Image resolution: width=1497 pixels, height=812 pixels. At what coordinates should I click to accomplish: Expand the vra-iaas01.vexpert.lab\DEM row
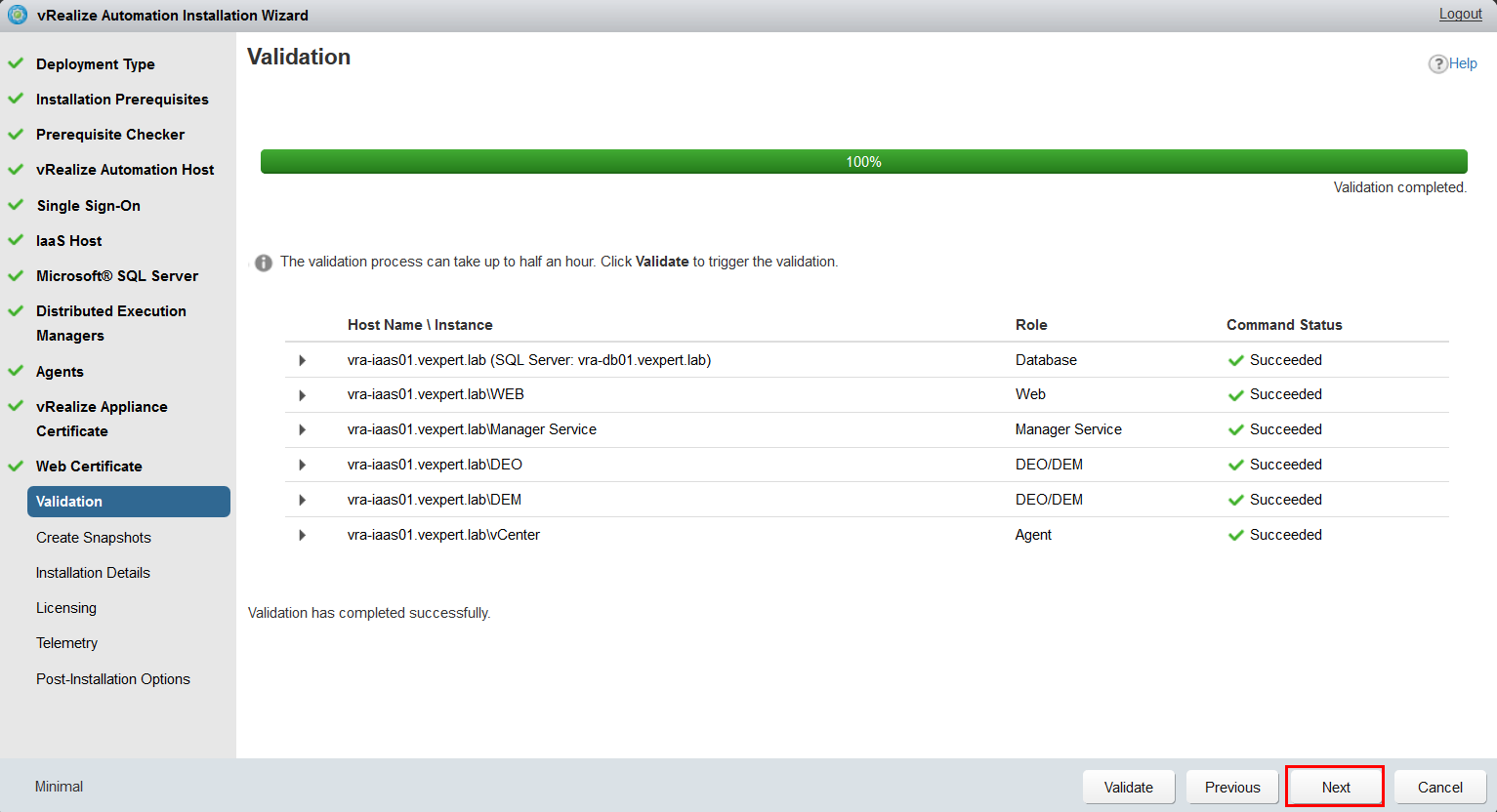pos(302,501)
